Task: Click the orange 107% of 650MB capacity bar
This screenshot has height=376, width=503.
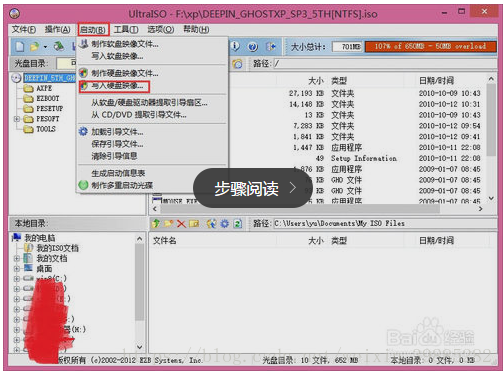Action: click(431, 46)
